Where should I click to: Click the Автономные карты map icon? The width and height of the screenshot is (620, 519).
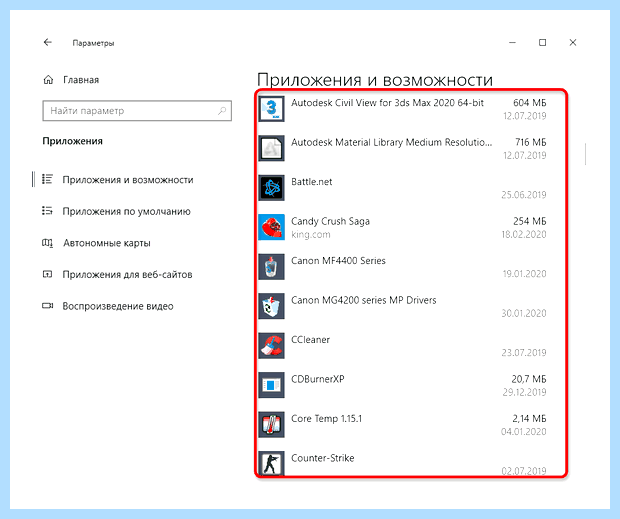point(47,243)
